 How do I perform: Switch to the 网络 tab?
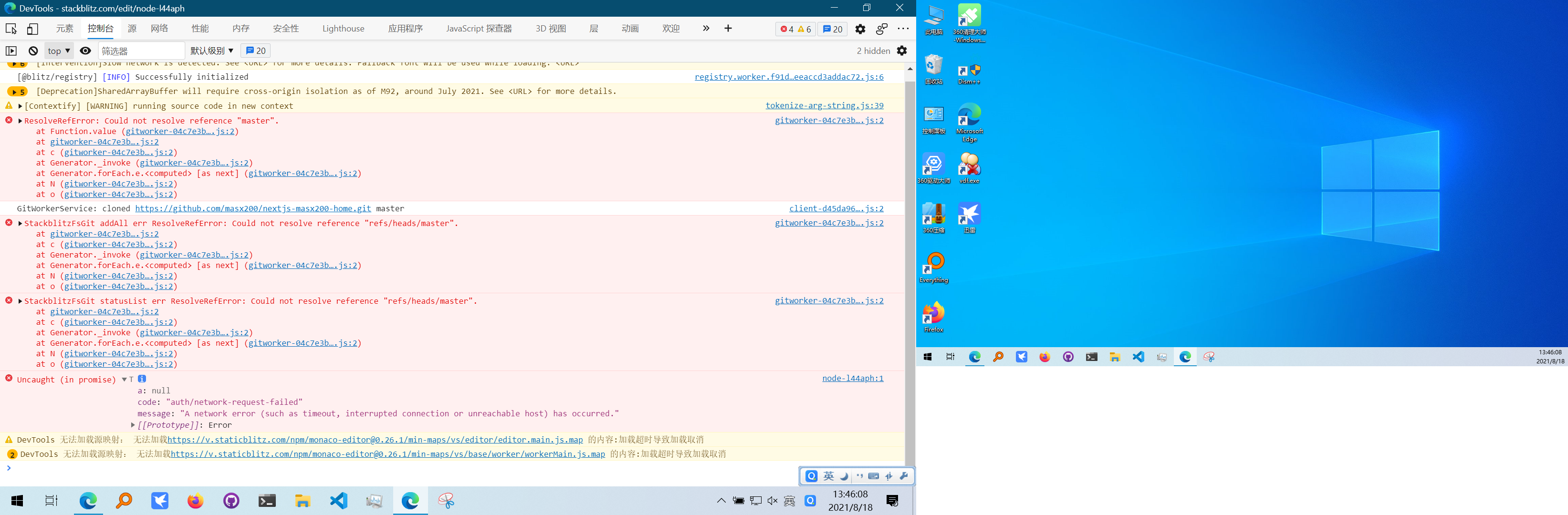[x=159, y=29]
